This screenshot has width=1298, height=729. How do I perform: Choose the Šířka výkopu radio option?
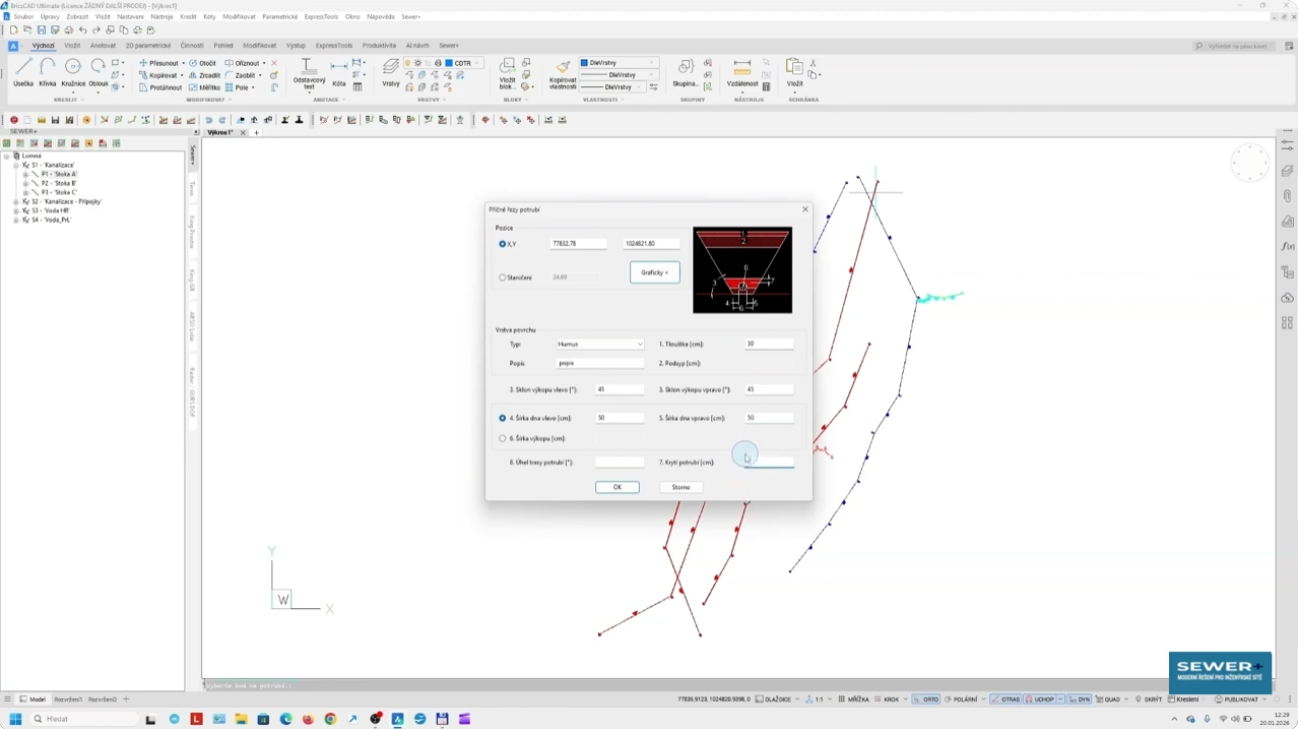tap(503, 438)
